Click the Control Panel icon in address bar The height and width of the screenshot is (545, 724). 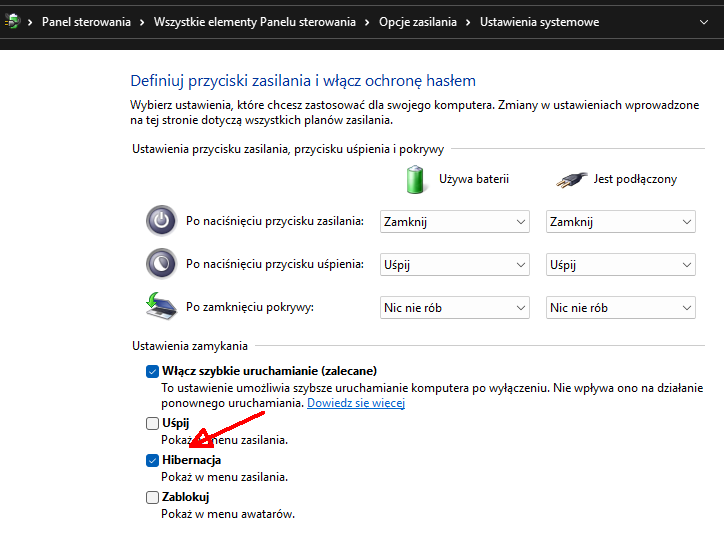[x=10, y=22]
